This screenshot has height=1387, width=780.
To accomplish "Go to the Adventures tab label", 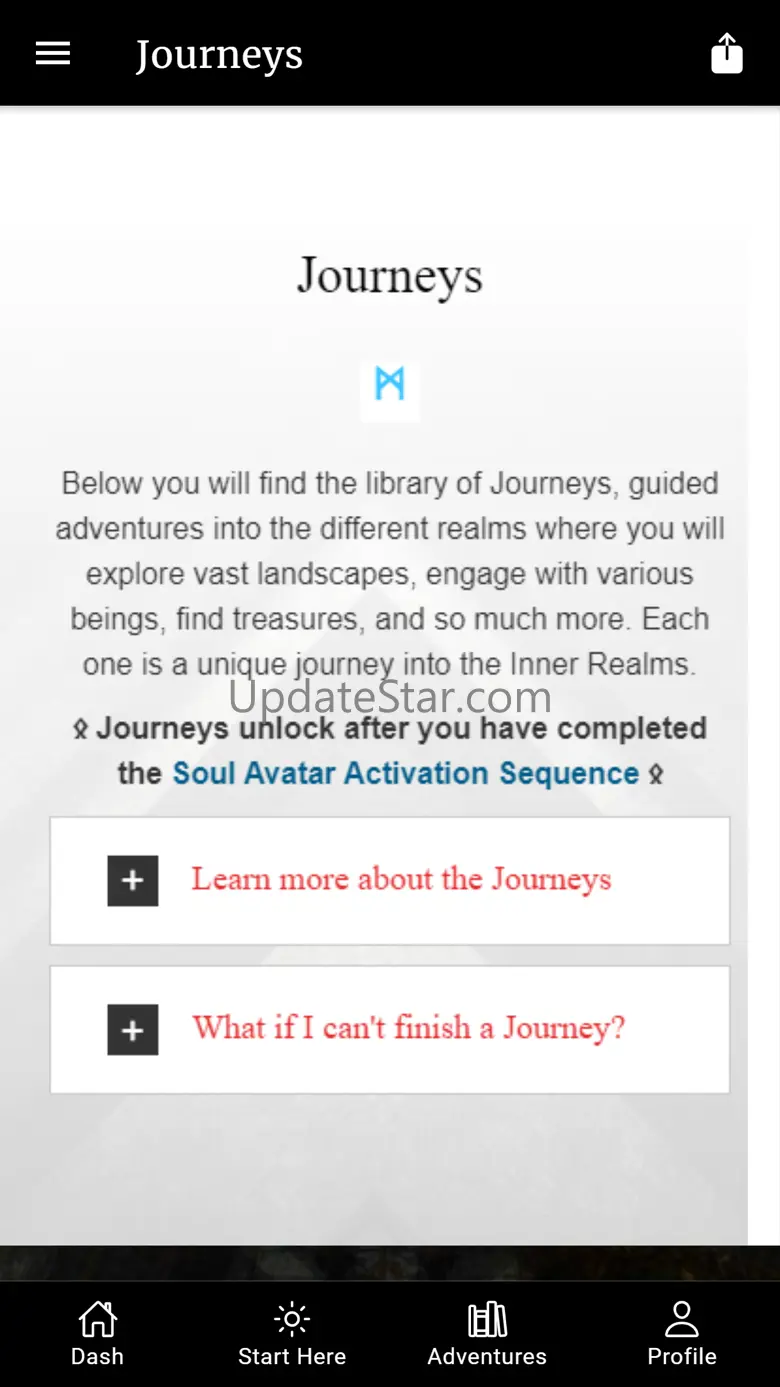I will click(x=487, y=1357).
